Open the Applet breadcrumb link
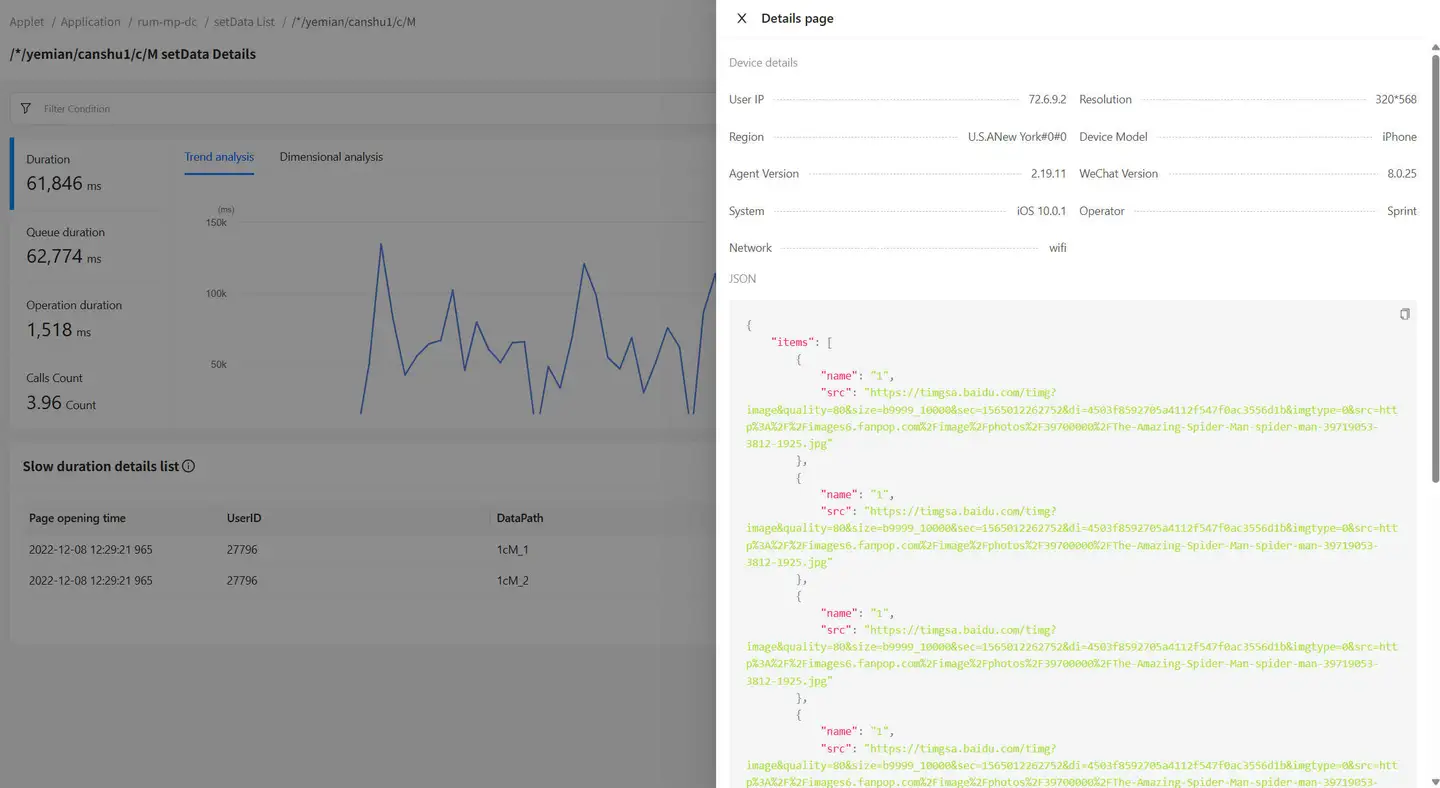This screenshot has width=1440, height=788. (26, 21)
